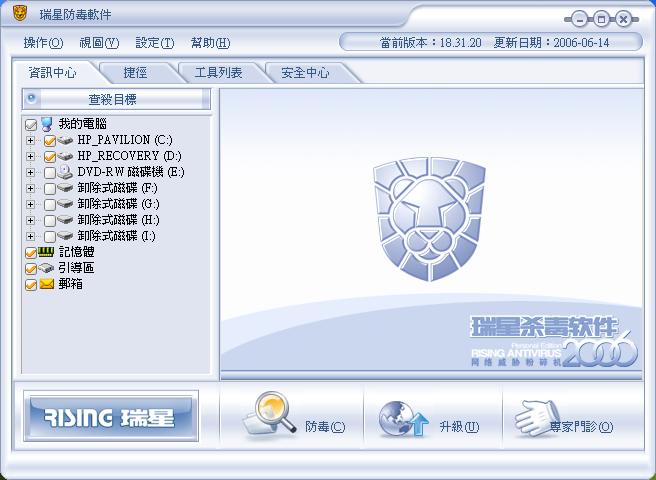
Task: Switch to the 捷徑 tab
Action: point(135,73)
